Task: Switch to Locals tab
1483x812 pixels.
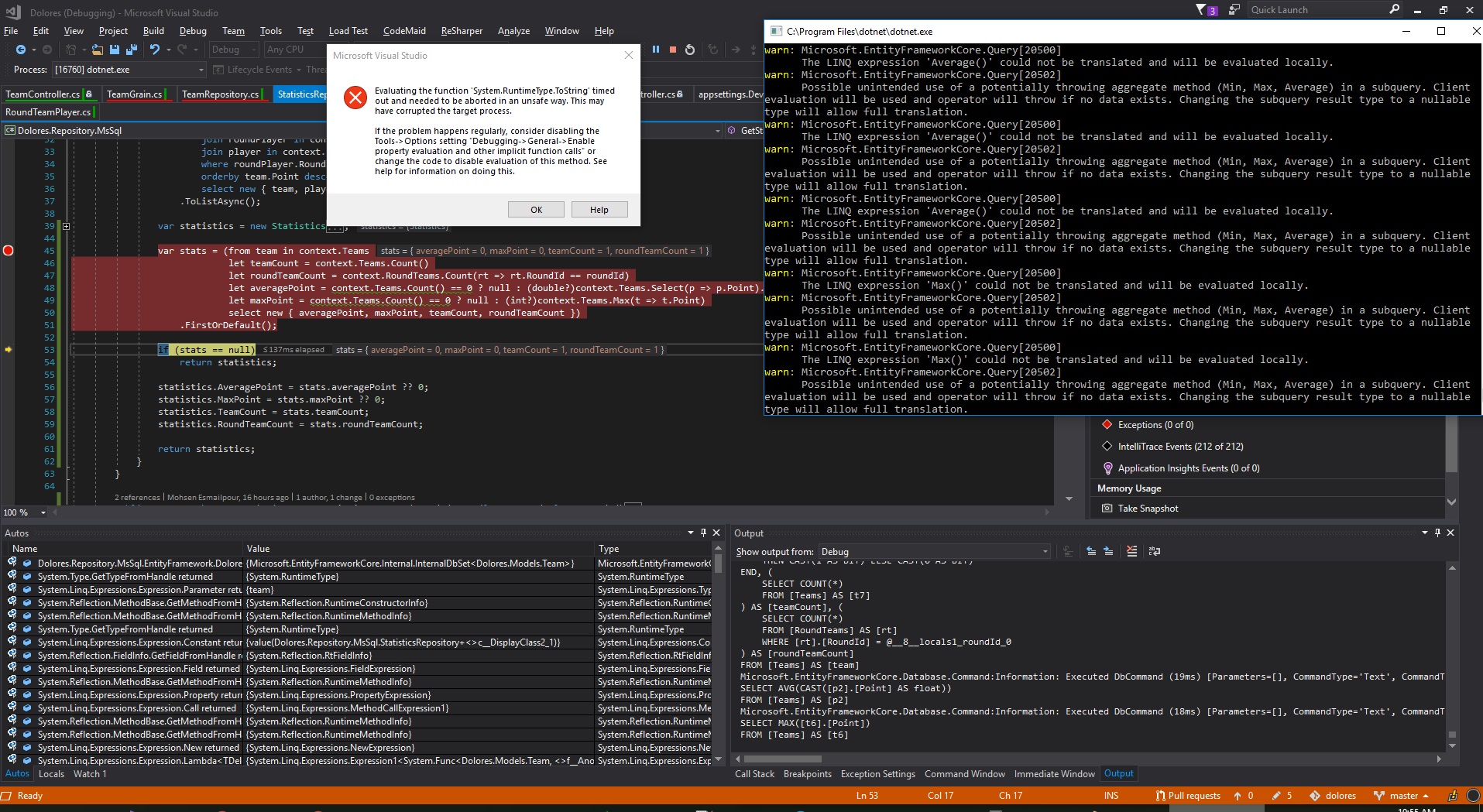Action: (x=51, y=773)
